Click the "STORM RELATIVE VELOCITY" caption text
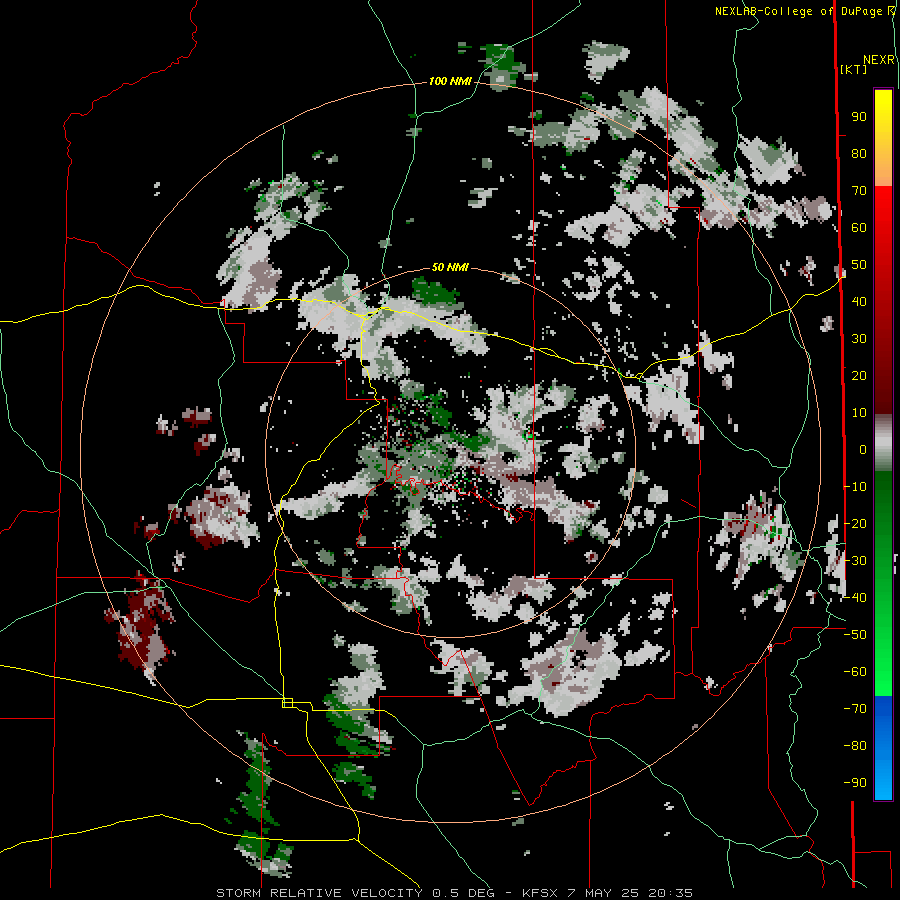The image size is (900, 900). [319, 893]
